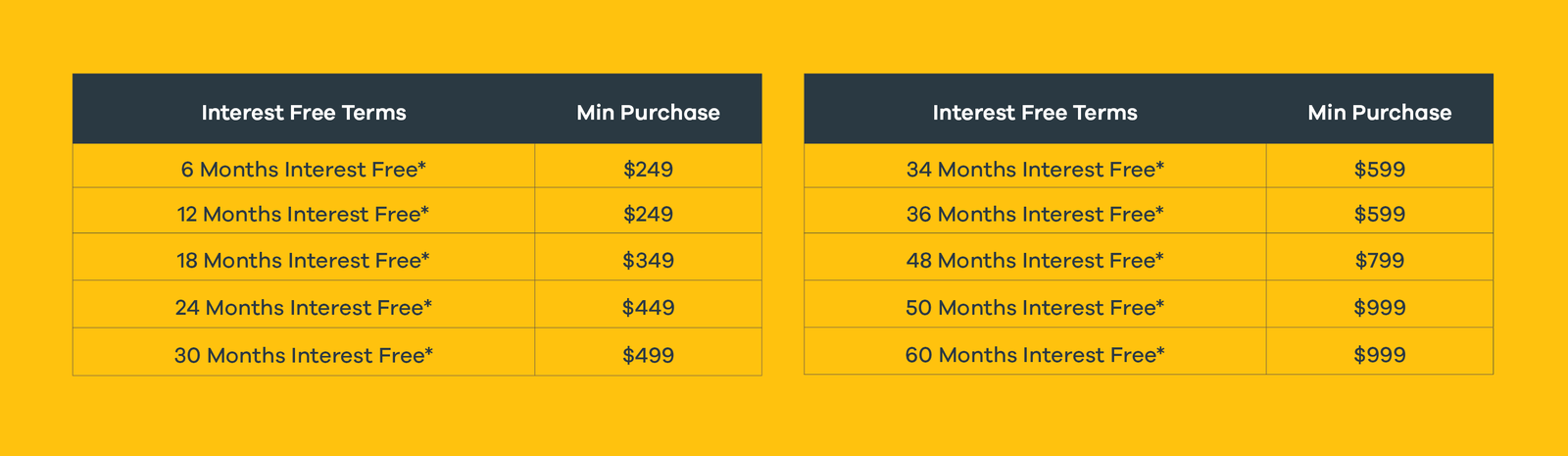Select the 12 Months Interest Free row label
Viewport: 1568px width, 456px height.
point(304,214)
